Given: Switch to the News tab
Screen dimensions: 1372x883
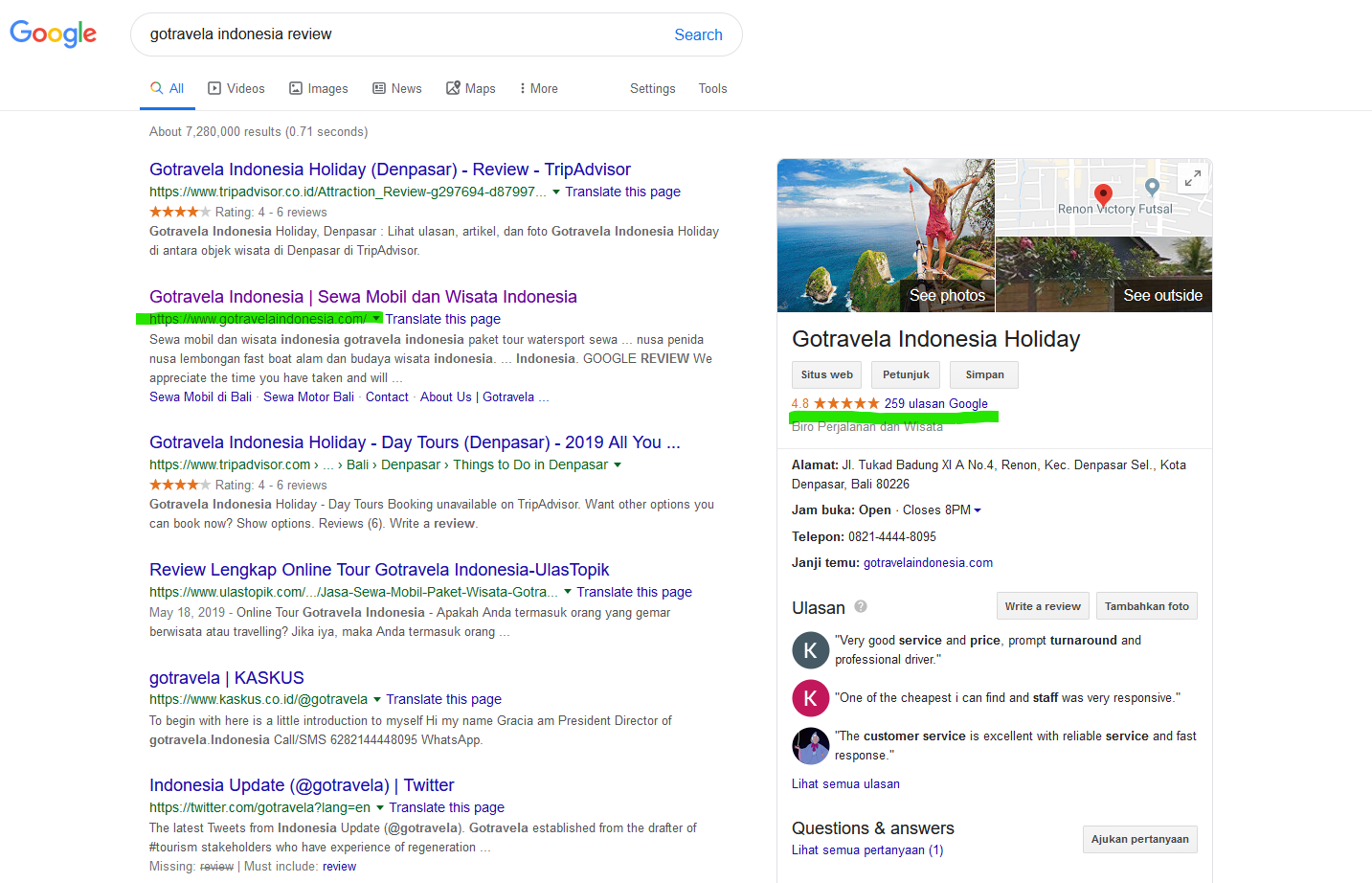Looking at the screenshot, I should 397,88.
